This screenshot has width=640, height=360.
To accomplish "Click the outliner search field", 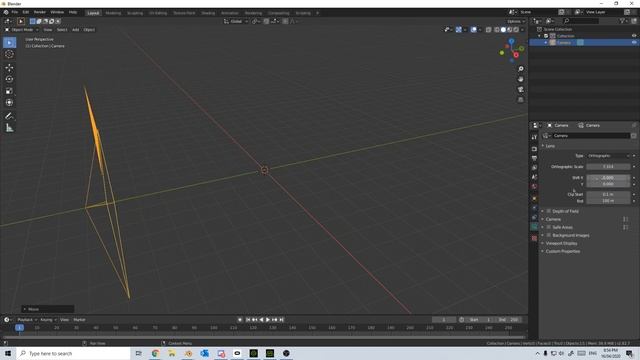I will 581,21.
